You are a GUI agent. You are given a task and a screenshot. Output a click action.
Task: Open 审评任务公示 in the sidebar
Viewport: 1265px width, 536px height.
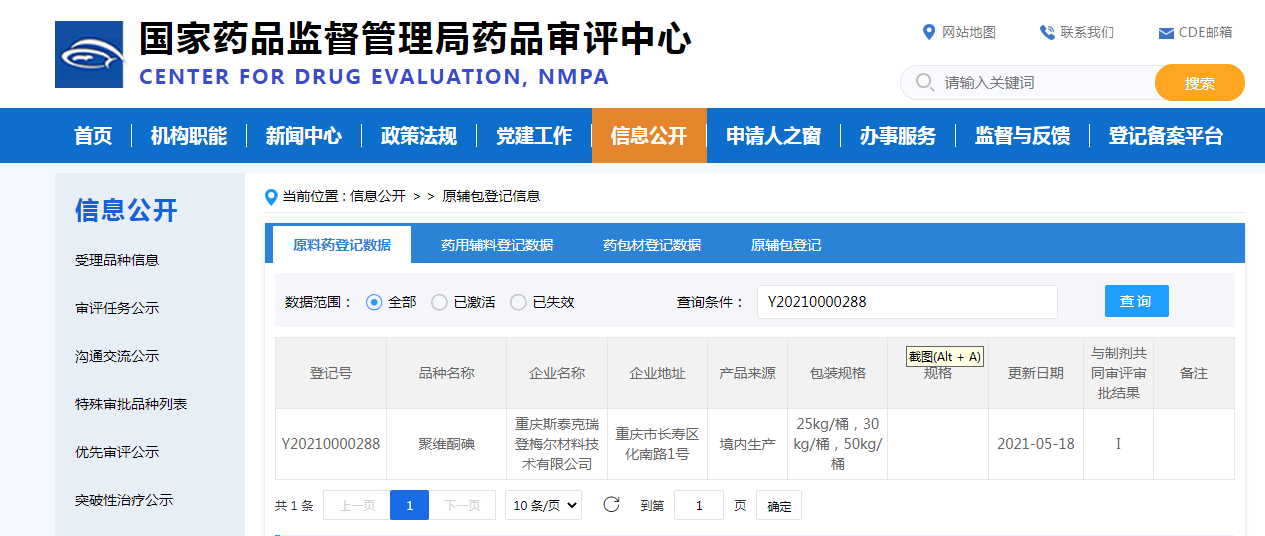point(117,308)
